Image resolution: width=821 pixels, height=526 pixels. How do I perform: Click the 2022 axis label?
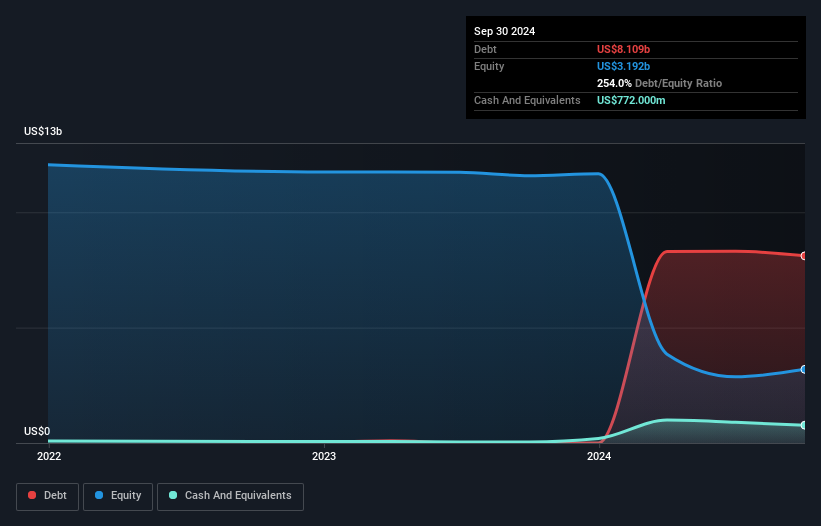[49, 456]
